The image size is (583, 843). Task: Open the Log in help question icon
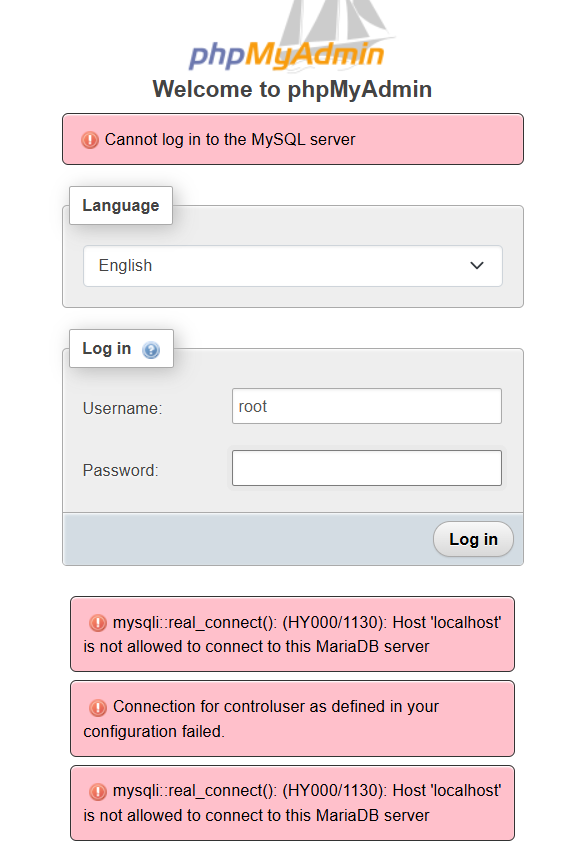pos(151,350)
